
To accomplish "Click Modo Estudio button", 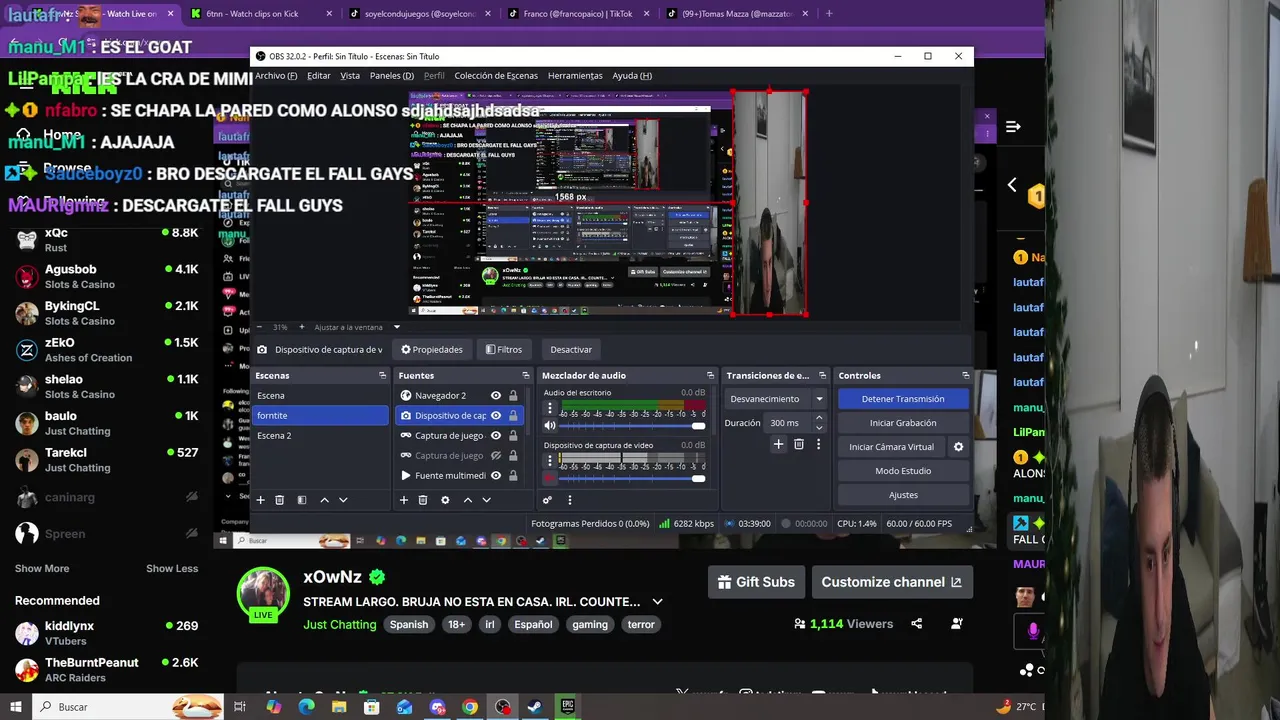I will pyautogui.click(x=903, y=471).
